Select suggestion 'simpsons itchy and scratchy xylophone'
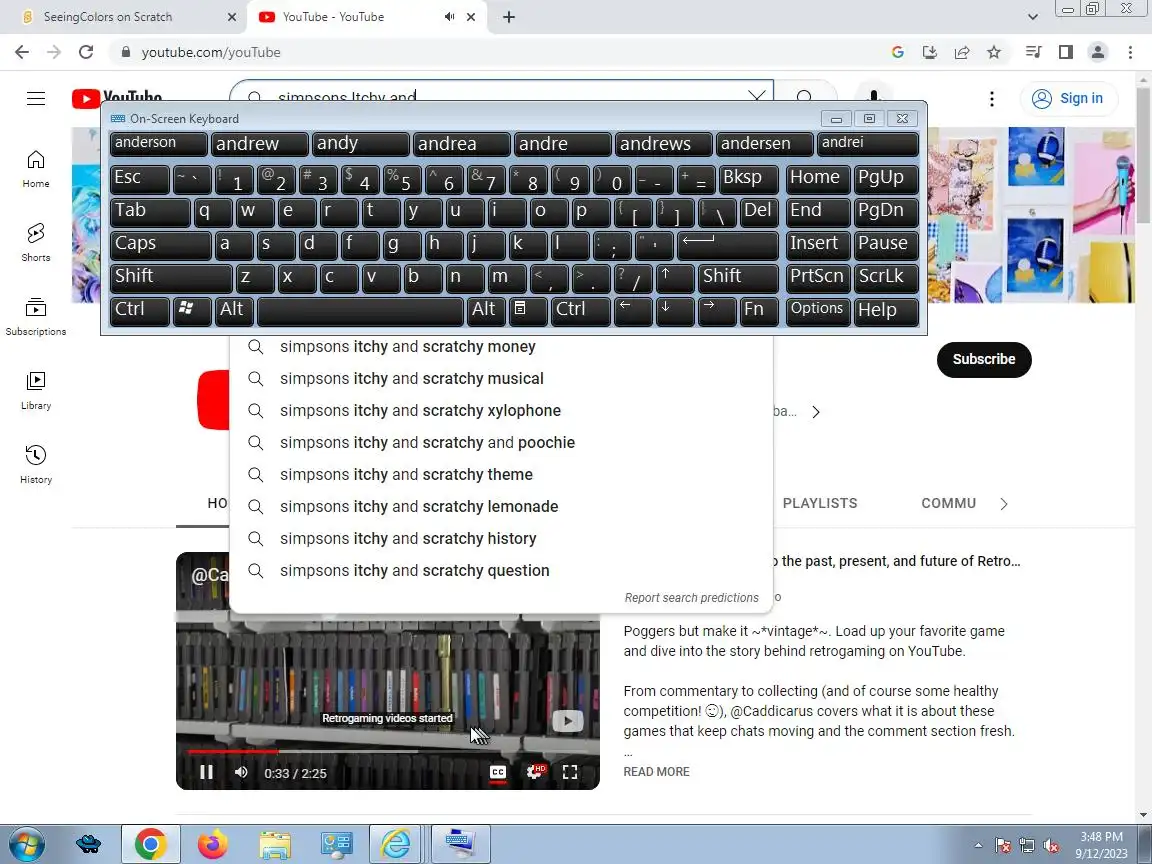1152x864 pixels. coord(501,411)
